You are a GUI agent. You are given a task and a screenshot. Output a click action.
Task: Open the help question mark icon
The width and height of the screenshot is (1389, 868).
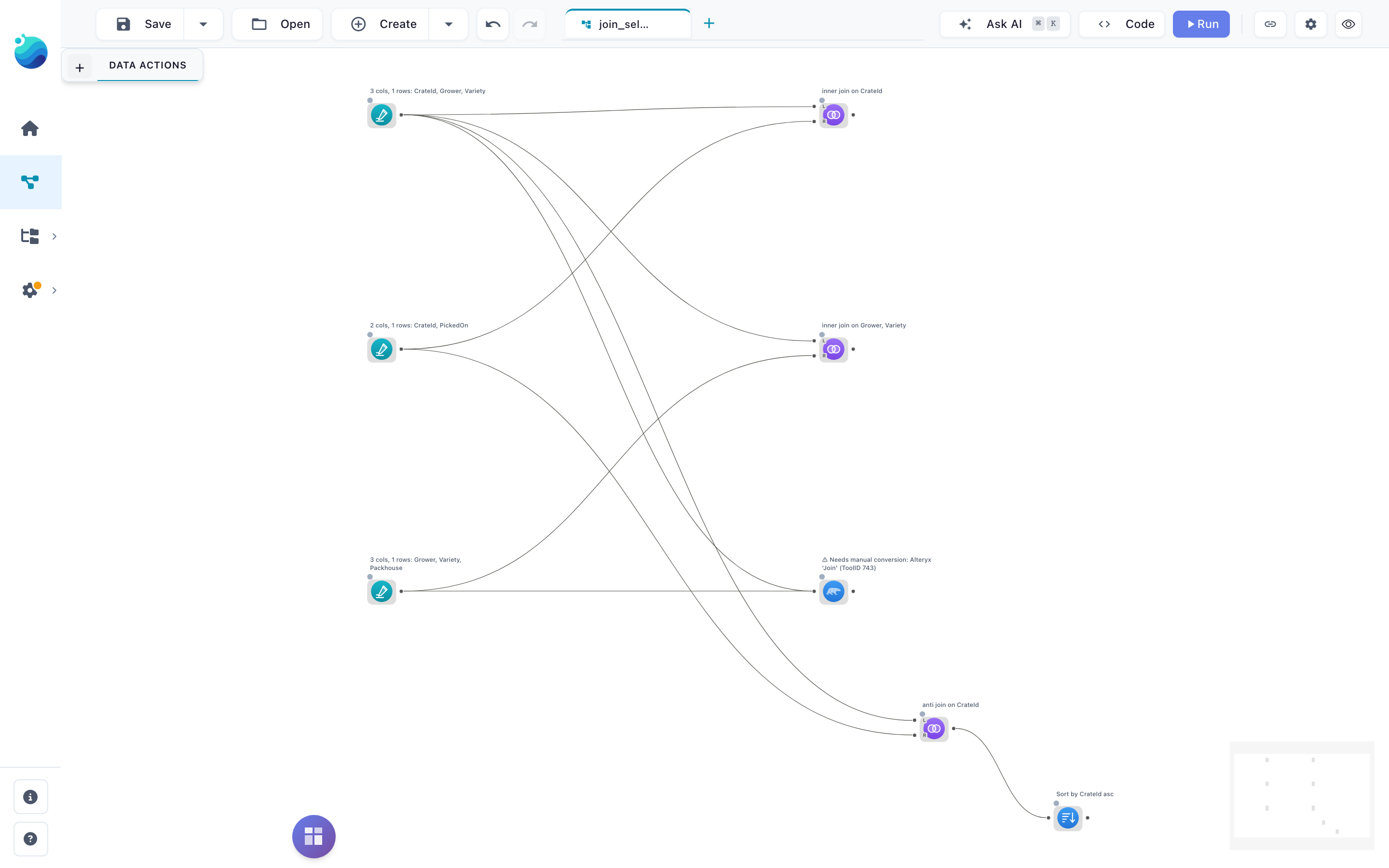tap(30, 839)
